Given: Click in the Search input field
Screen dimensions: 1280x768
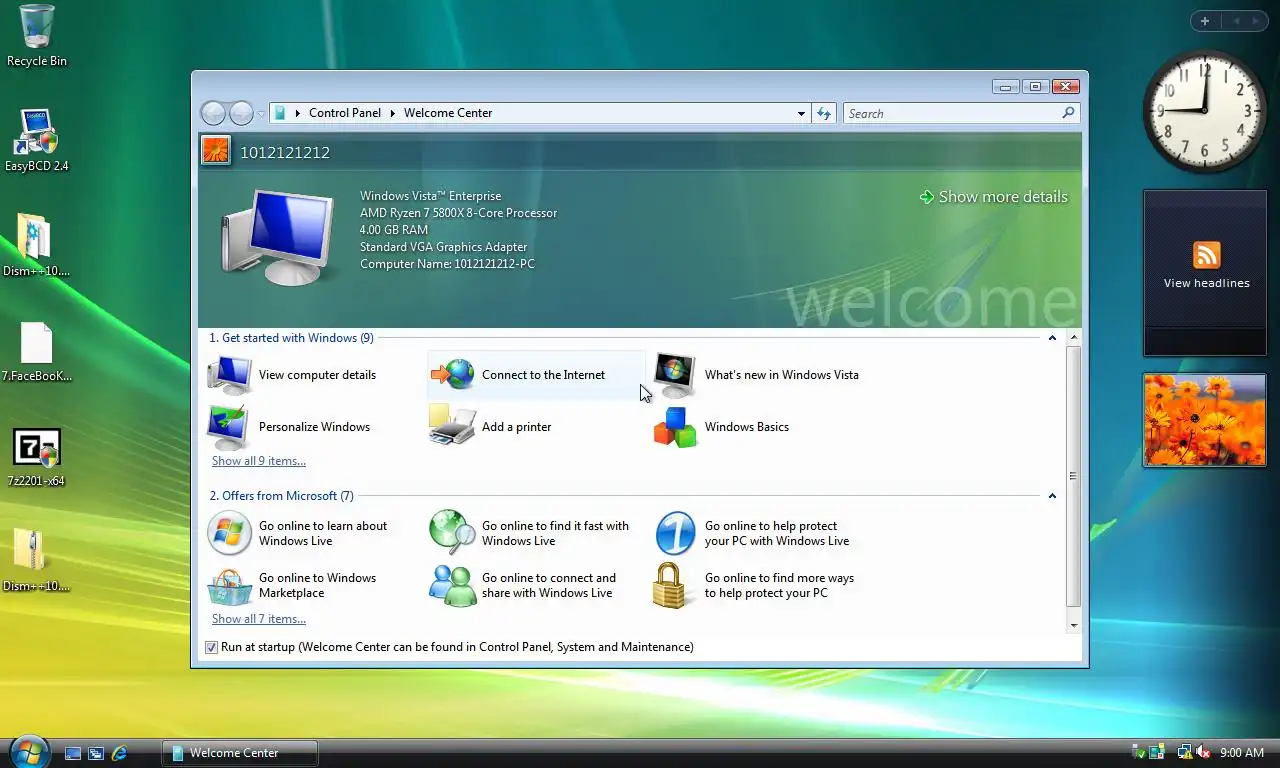Looking at the screenshot, I should pyautogui.click(x=952, y=113).
